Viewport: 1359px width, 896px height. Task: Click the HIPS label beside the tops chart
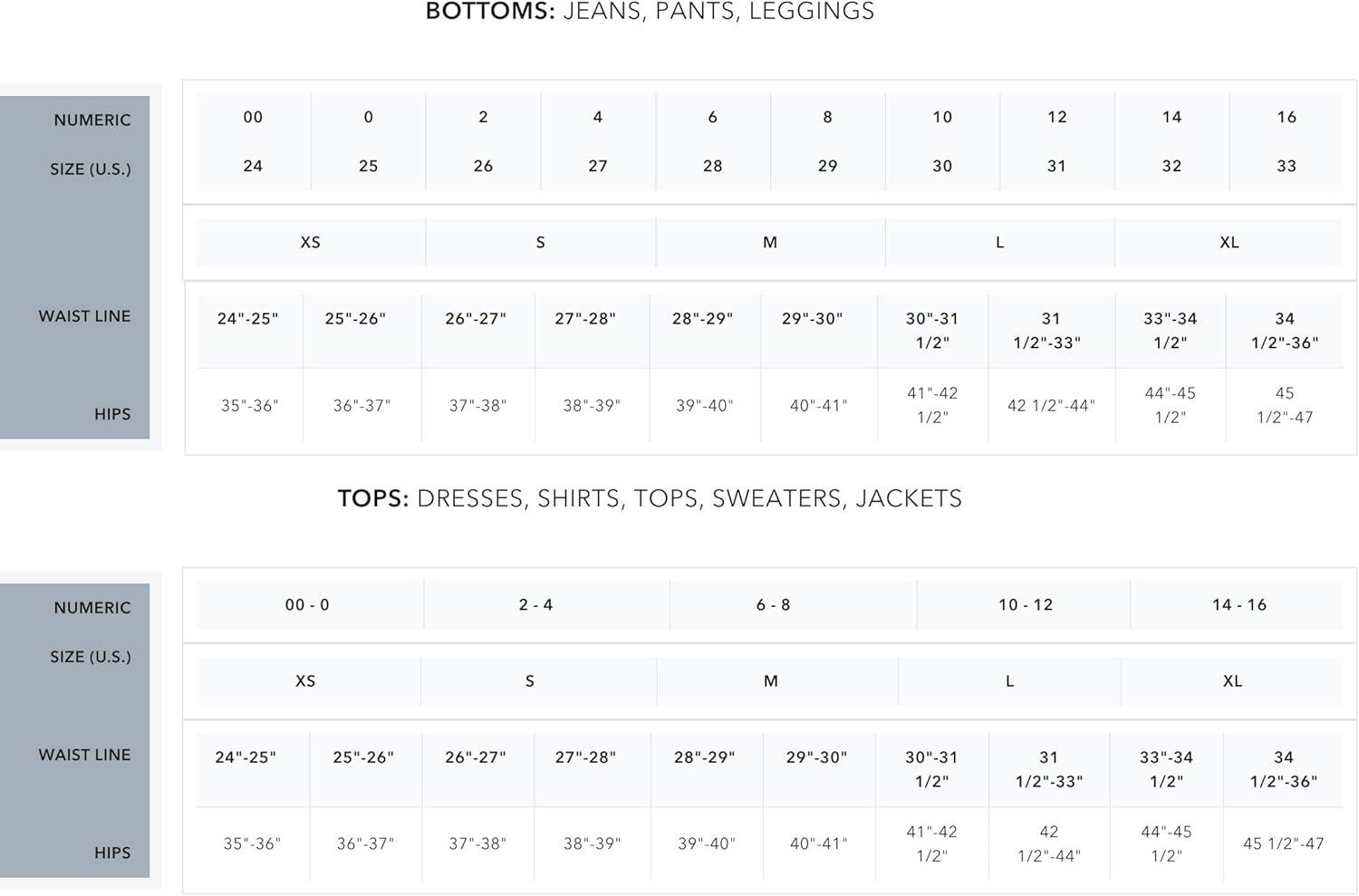click(x=112, y=853)
